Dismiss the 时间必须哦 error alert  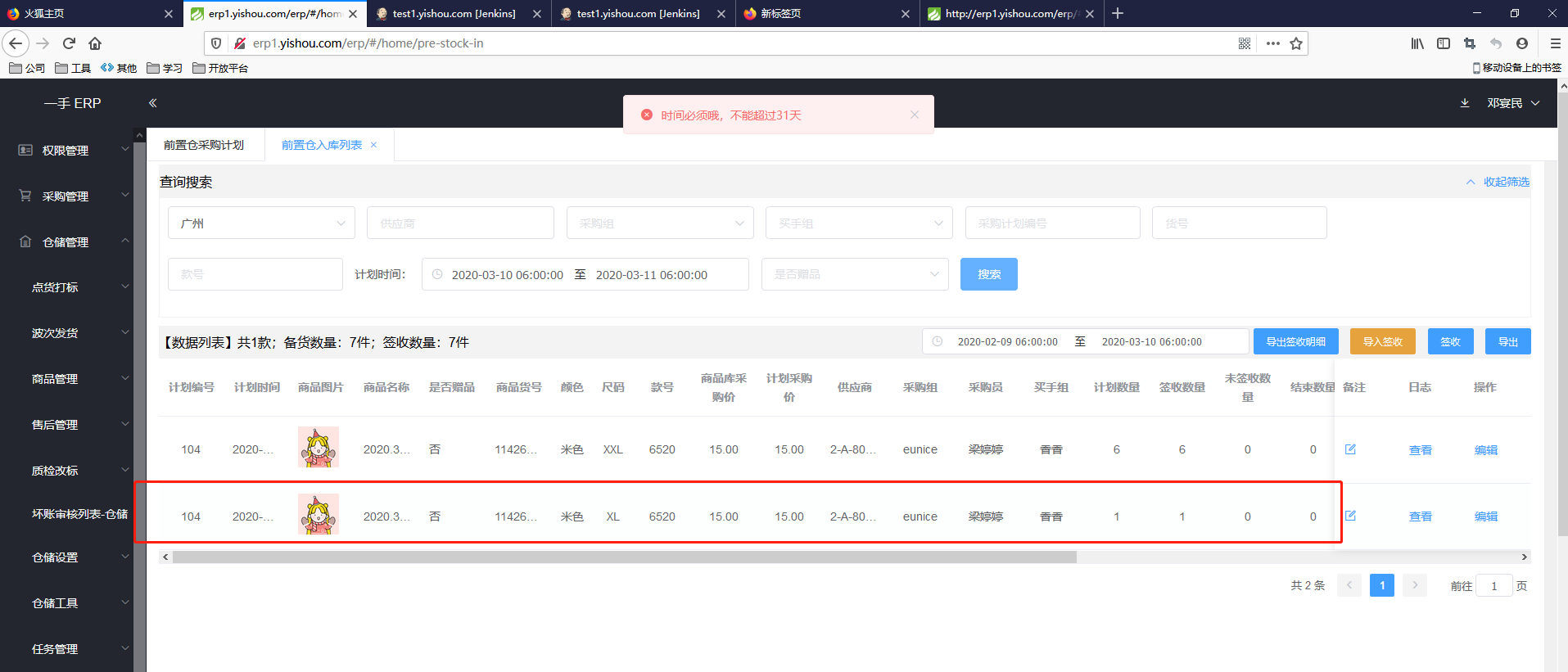tap(915, 115)
